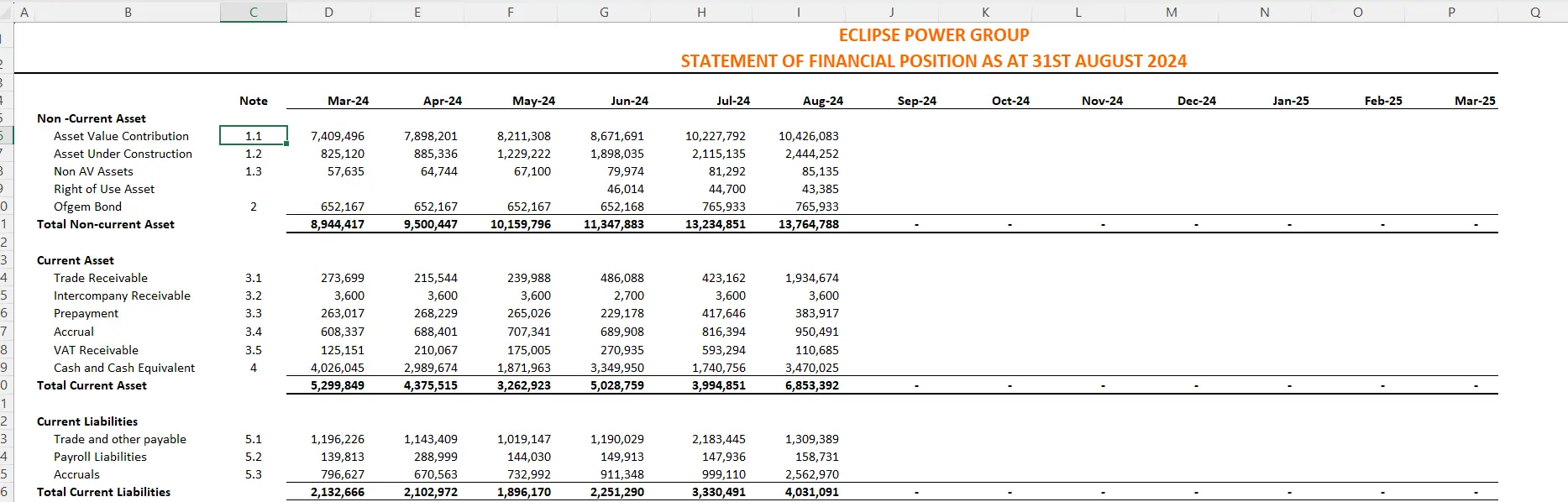Click the Oct-24 column heading
1568x502 pixels.
coord(1010,101)
